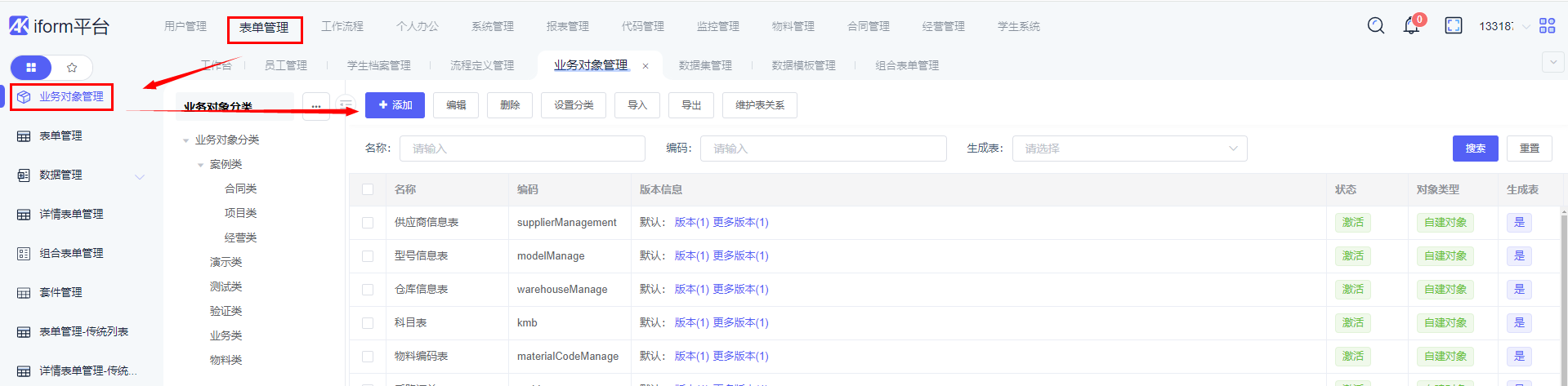
Task: Select 合同类 in the category tree
Action: point(240,189)
